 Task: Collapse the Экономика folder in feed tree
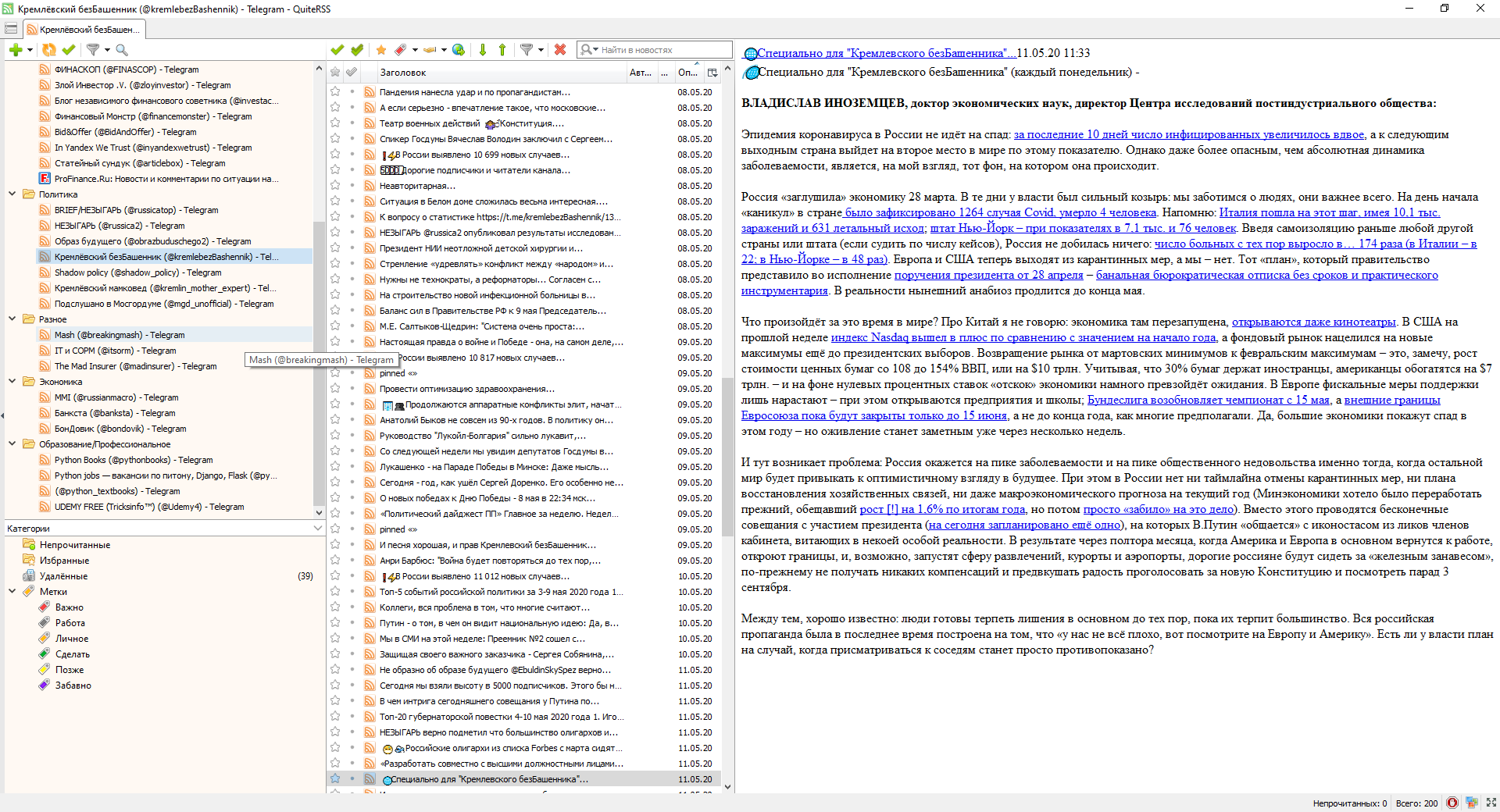(12, 381)
